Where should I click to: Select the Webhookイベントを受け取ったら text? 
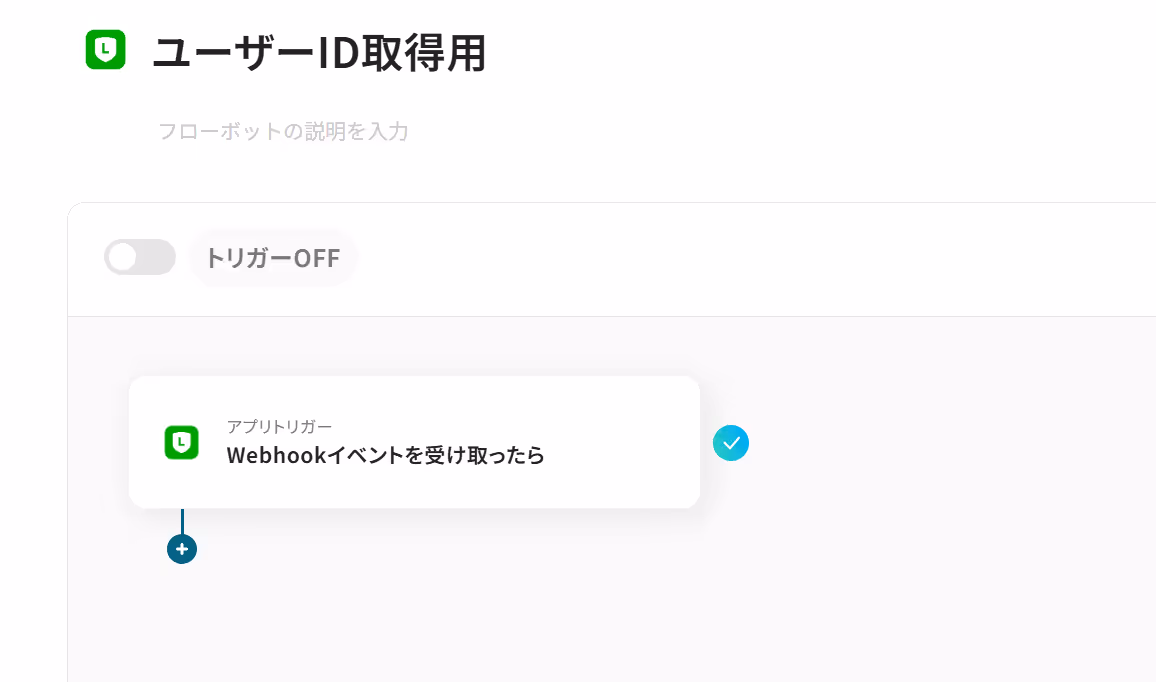tap(386, 455)
